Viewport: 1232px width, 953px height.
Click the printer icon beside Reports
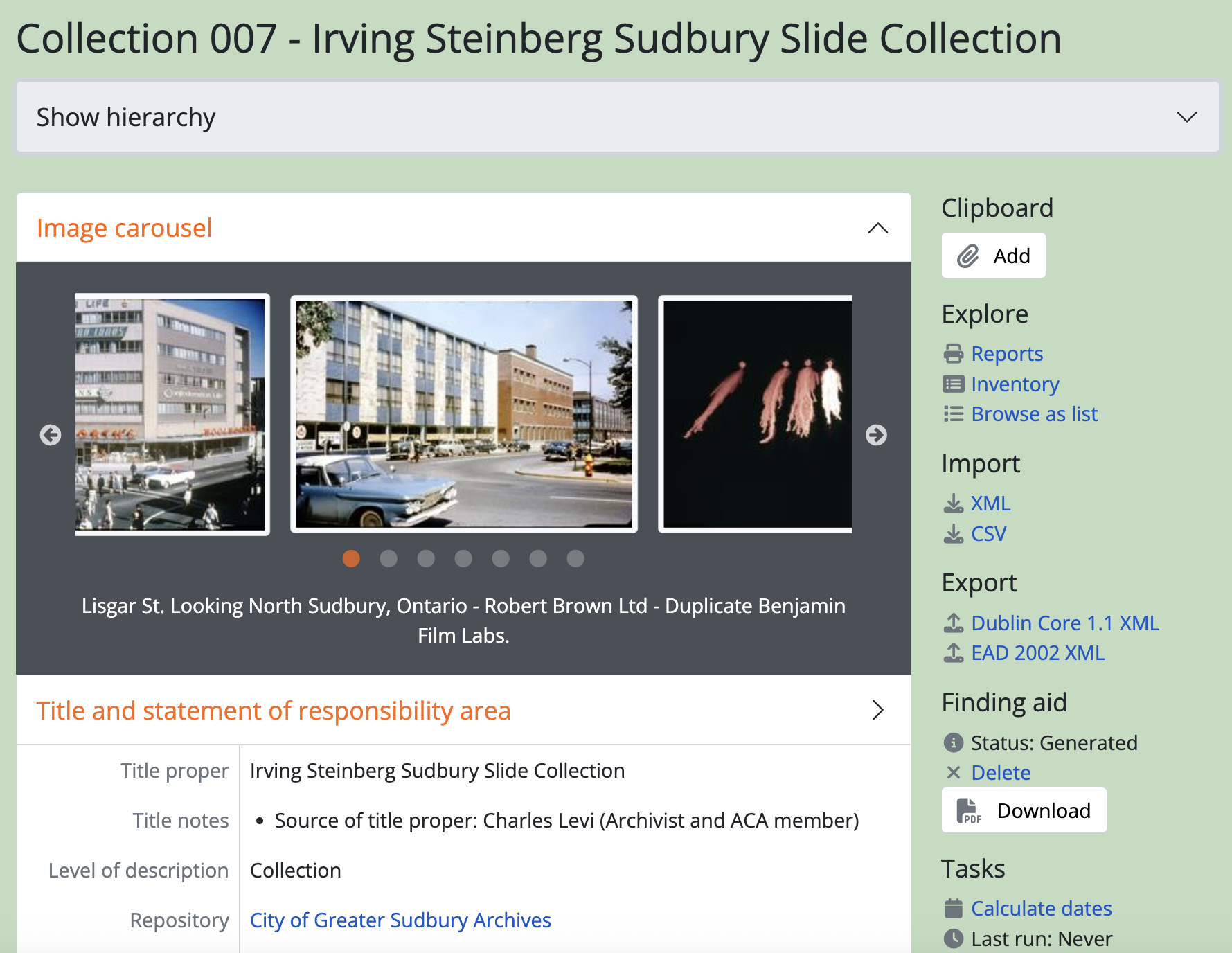(x=954, y=354)
